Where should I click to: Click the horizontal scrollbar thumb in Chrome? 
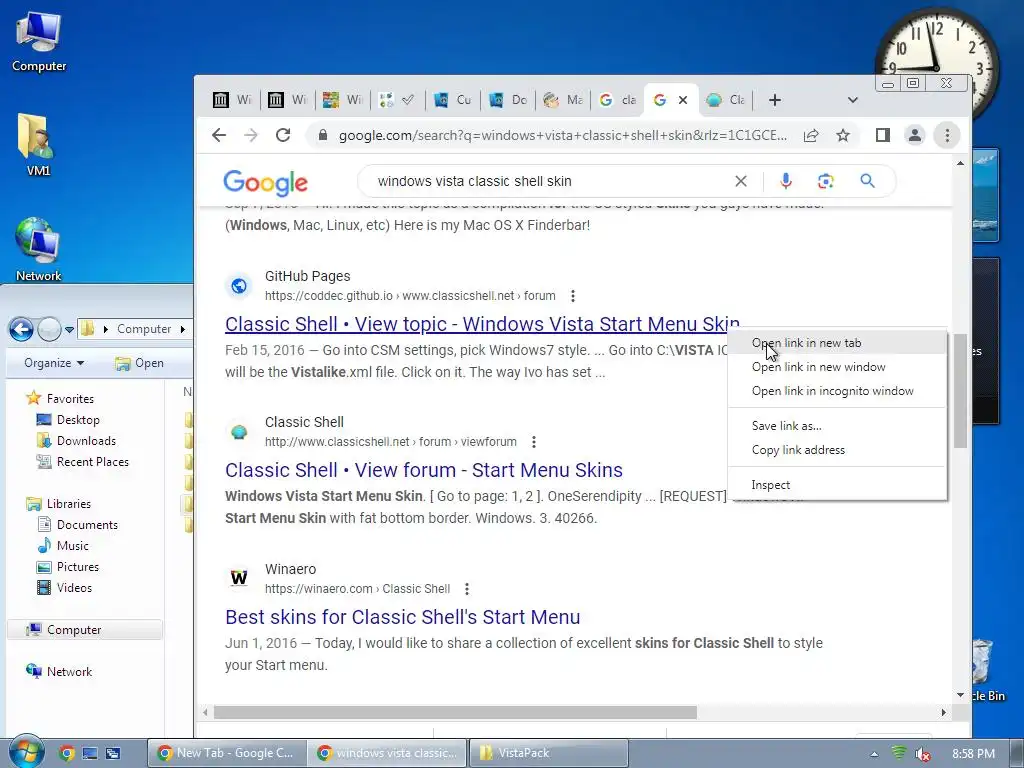point(455,712)
